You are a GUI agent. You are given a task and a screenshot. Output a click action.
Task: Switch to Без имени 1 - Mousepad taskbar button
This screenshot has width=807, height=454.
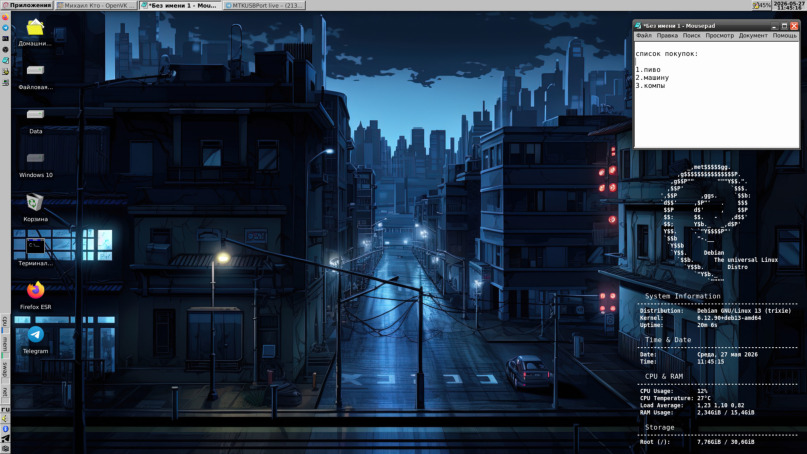pyautogui.click(x=180, y=5)
